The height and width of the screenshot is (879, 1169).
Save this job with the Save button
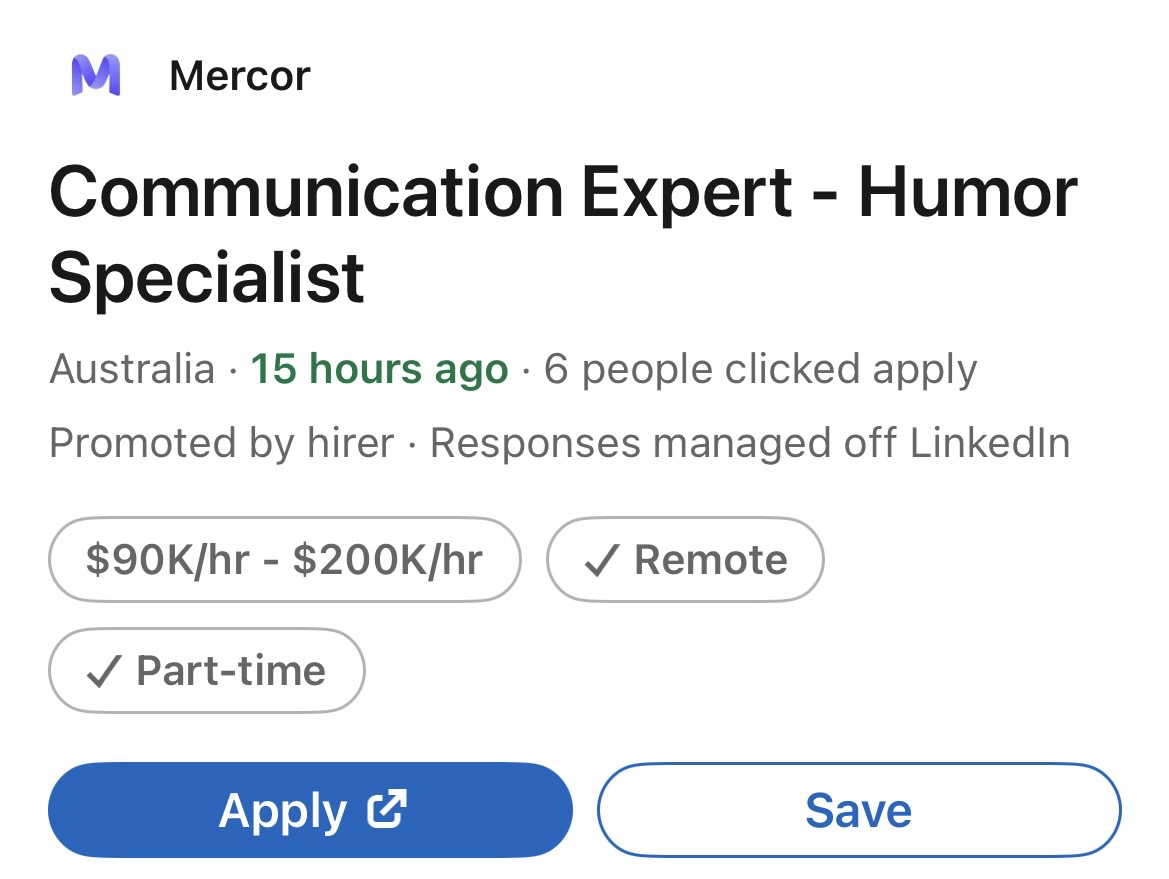(859, 810)
